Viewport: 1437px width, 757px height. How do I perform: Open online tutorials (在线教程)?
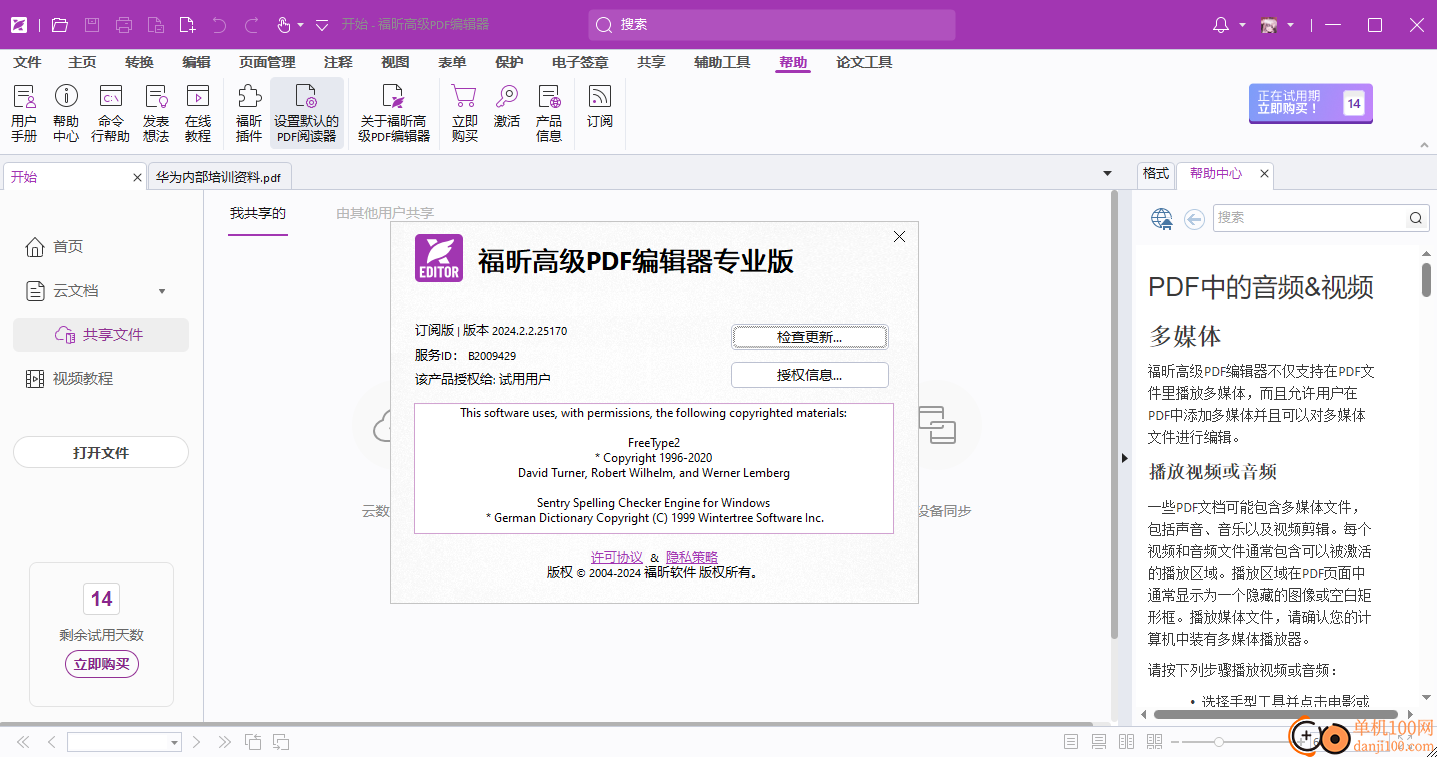point(198,113)
